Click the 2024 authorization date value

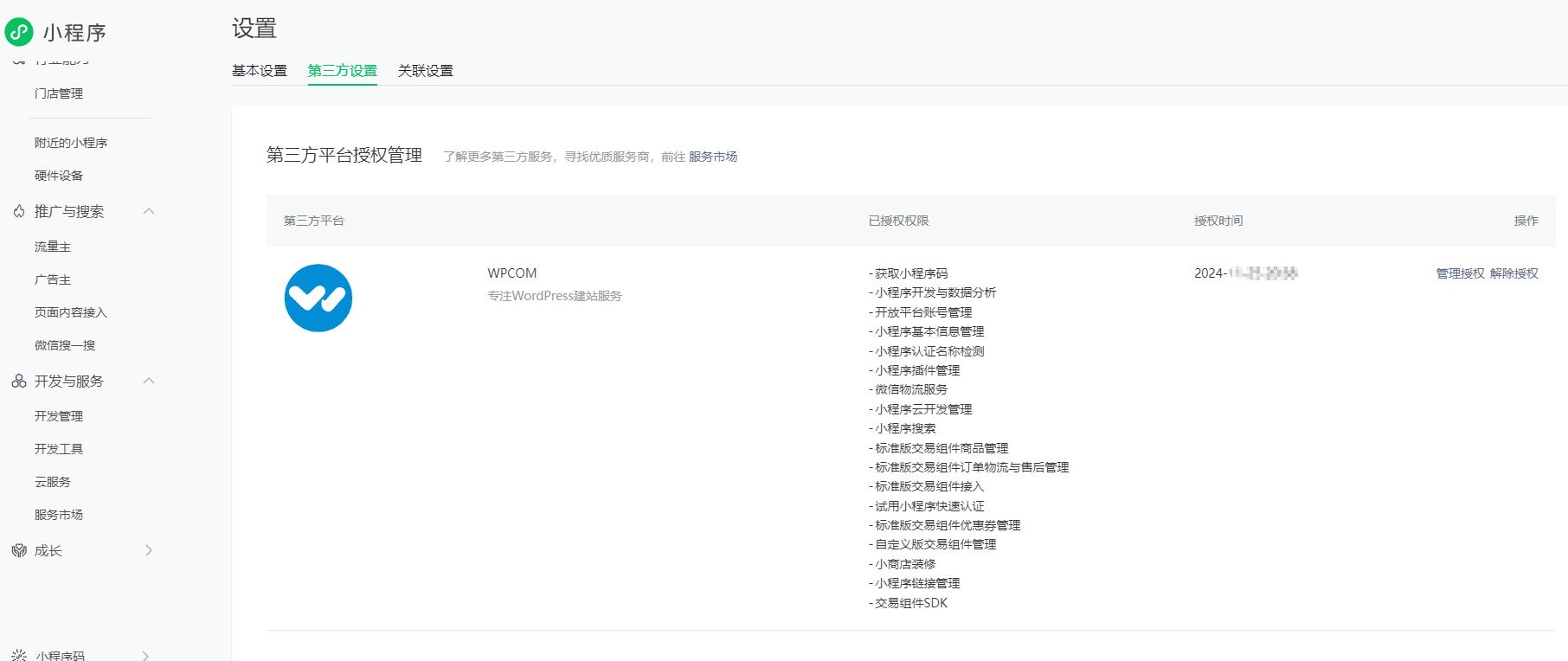(1246, 273)
